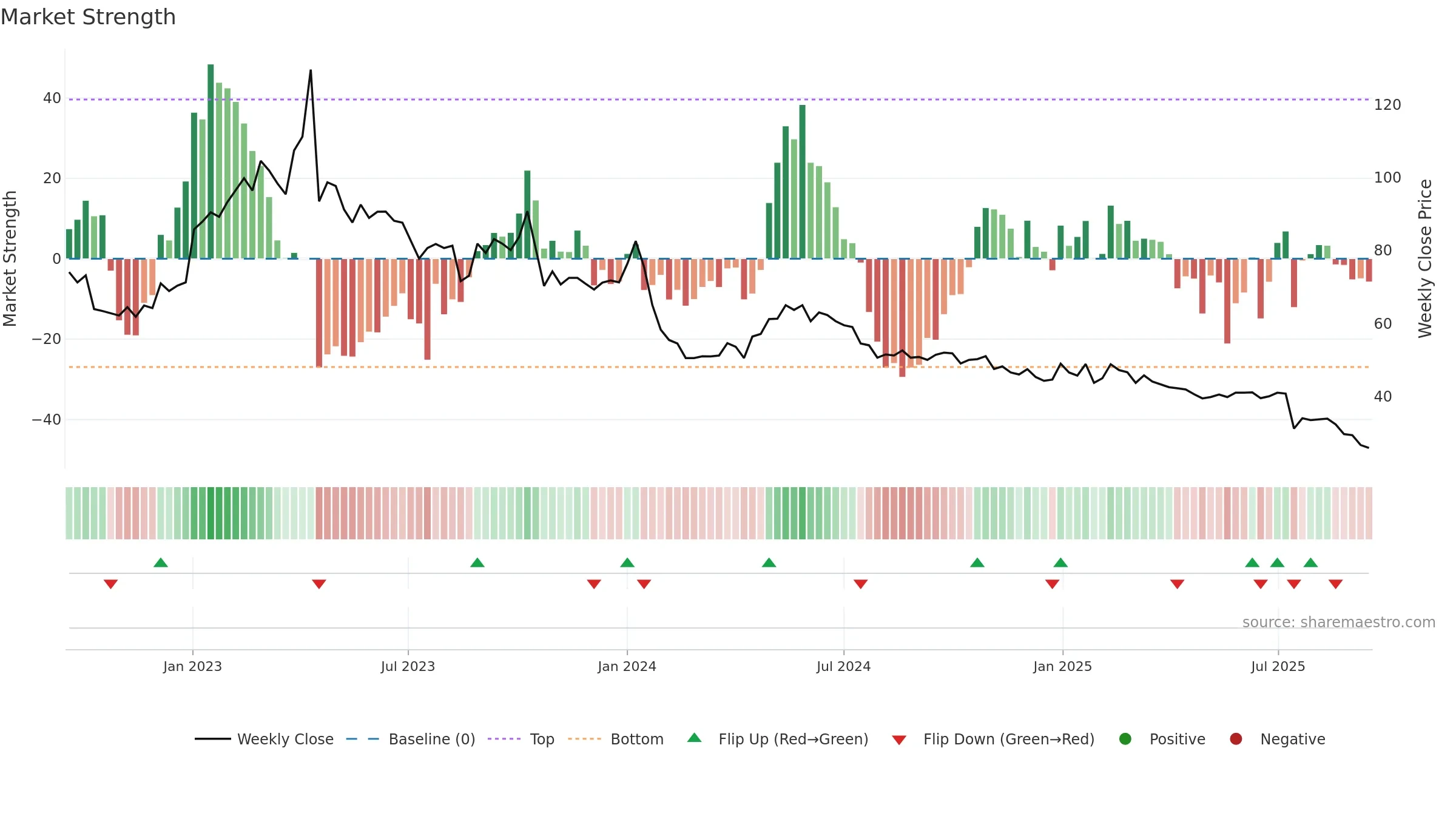
Task: Select the 'Baseline (0)' legend label
Action: 432,740
